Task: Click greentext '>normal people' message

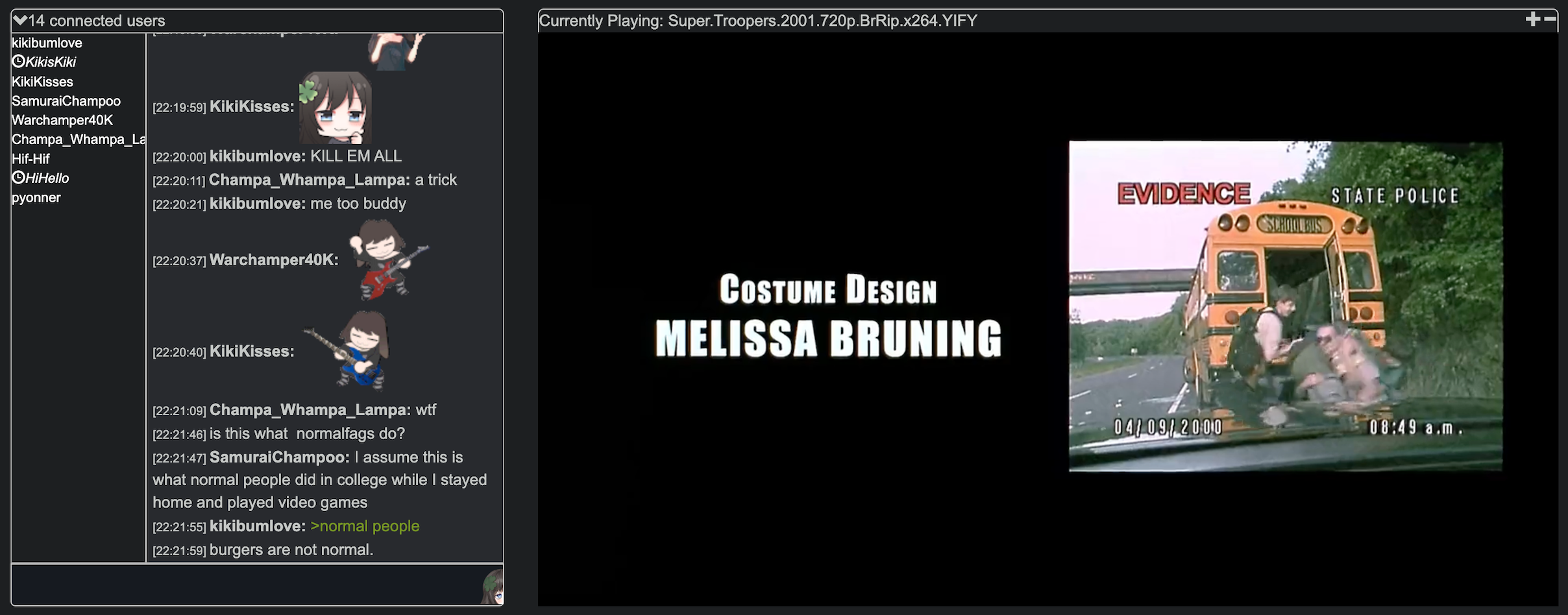Action: [365, 526]
